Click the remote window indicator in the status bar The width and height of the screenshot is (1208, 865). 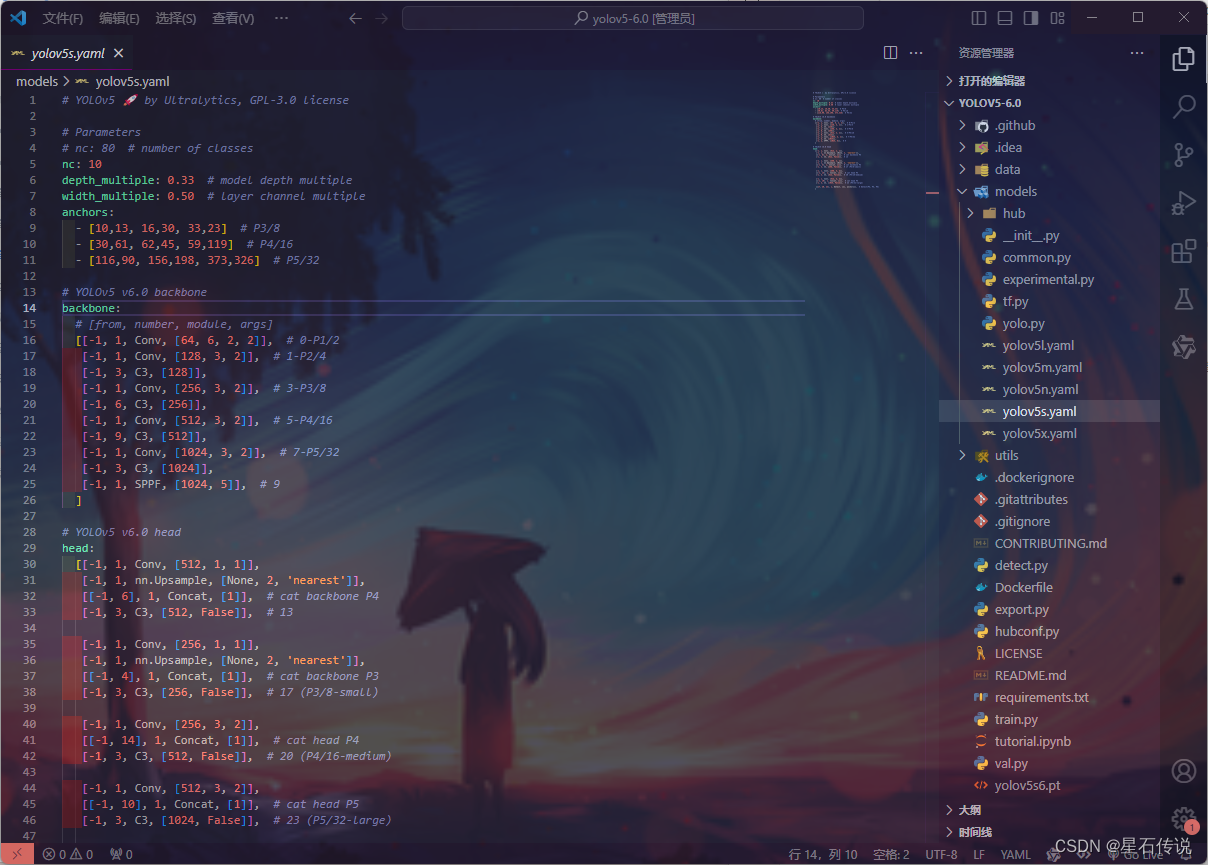(x=17, y=854)
